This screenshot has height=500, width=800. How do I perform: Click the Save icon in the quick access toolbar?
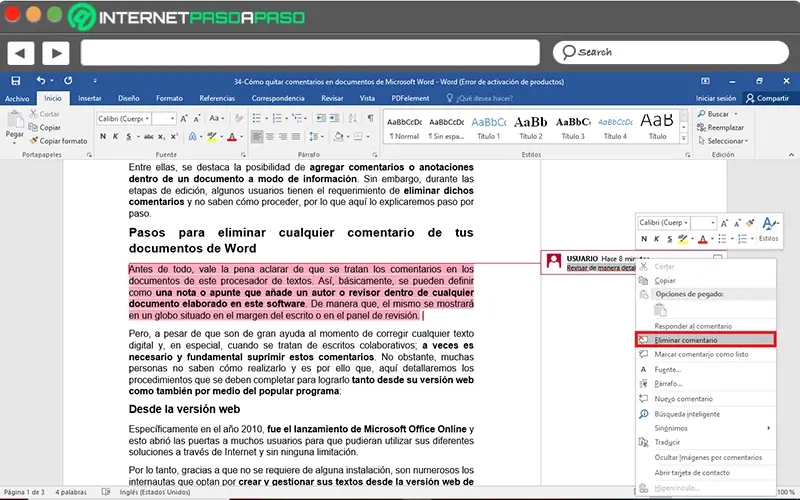coord(15,81)
